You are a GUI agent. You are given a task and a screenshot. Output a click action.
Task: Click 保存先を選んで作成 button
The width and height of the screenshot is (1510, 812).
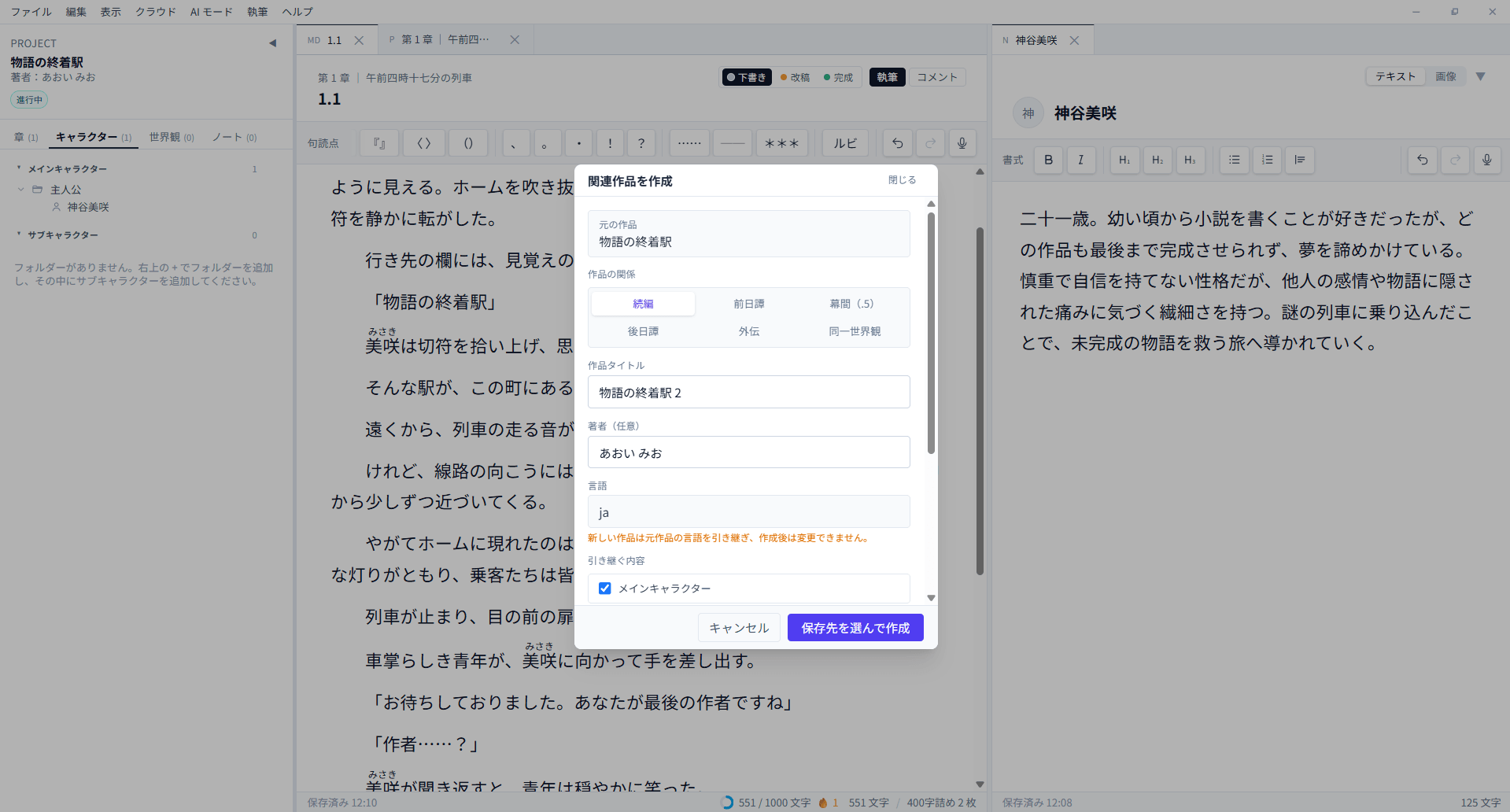pos(855,628)
